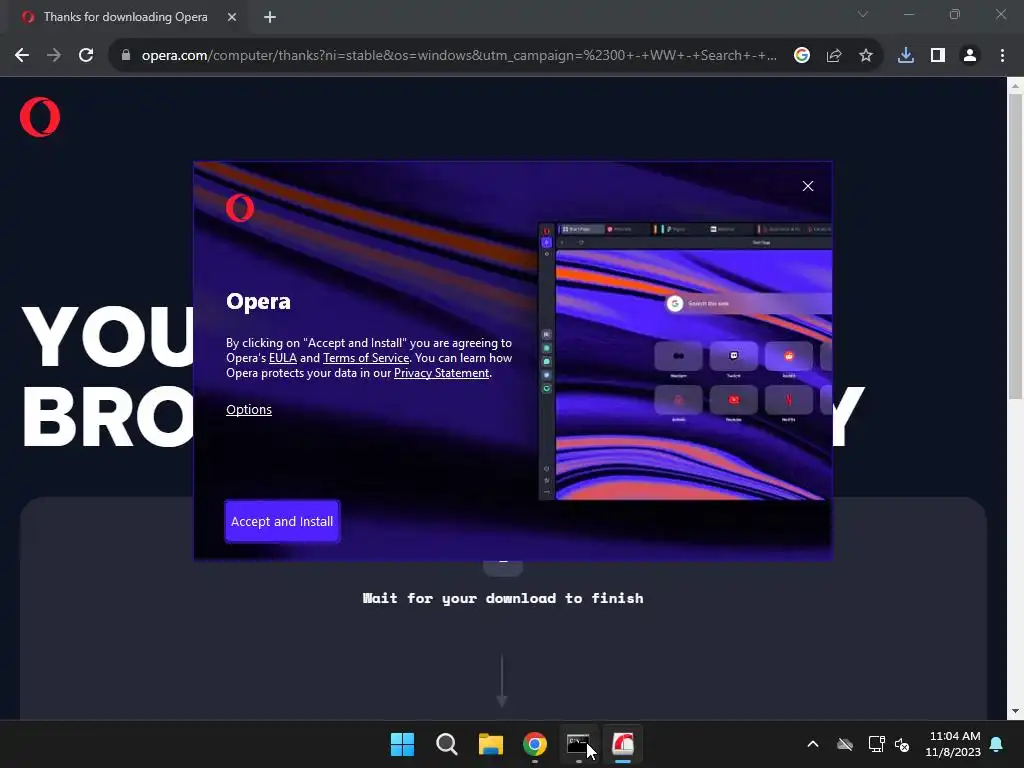Viewport: 1024px width, 768px height.
Task: Open the Chrome downloads panel
Action: (906, 56)
